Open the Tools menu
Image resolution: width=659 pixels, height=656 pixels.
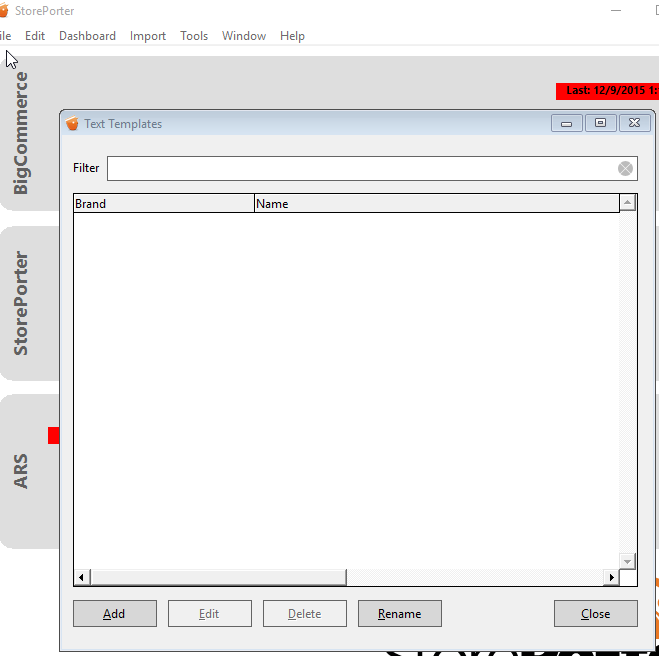[x=194, y=36]
